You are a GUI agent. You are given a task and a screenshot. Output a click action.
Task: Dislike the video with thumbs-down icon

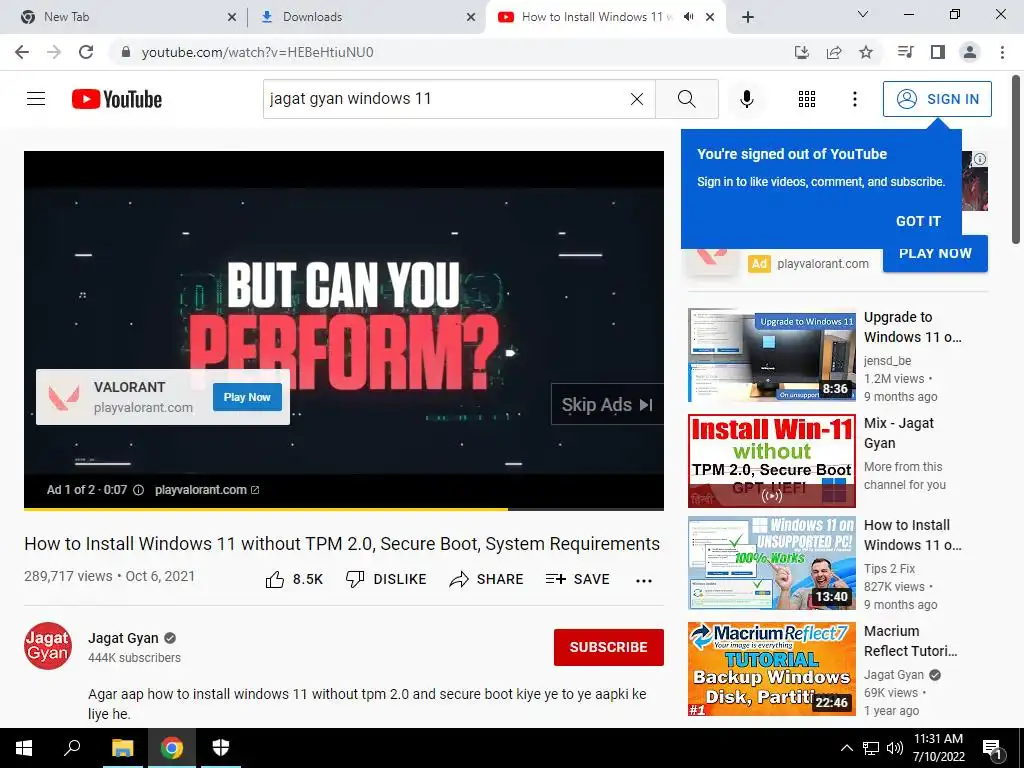click(355, 579)
